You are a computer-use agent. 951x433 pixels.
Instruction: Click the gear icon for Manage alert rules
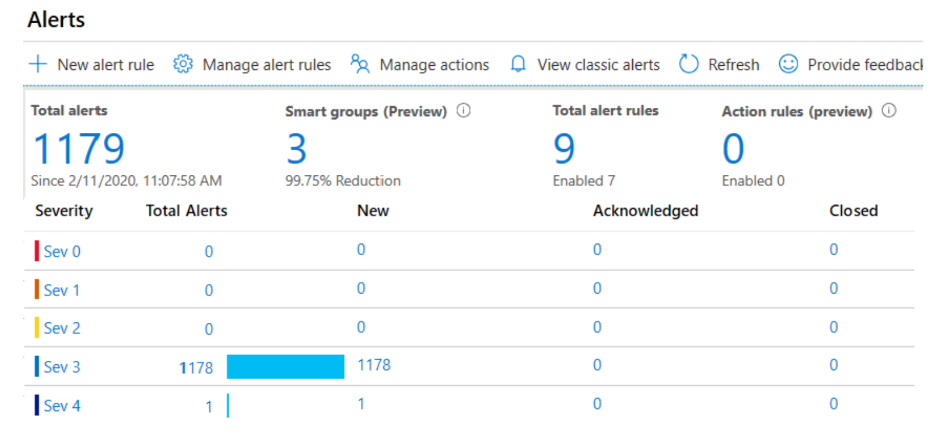[183, 65]
